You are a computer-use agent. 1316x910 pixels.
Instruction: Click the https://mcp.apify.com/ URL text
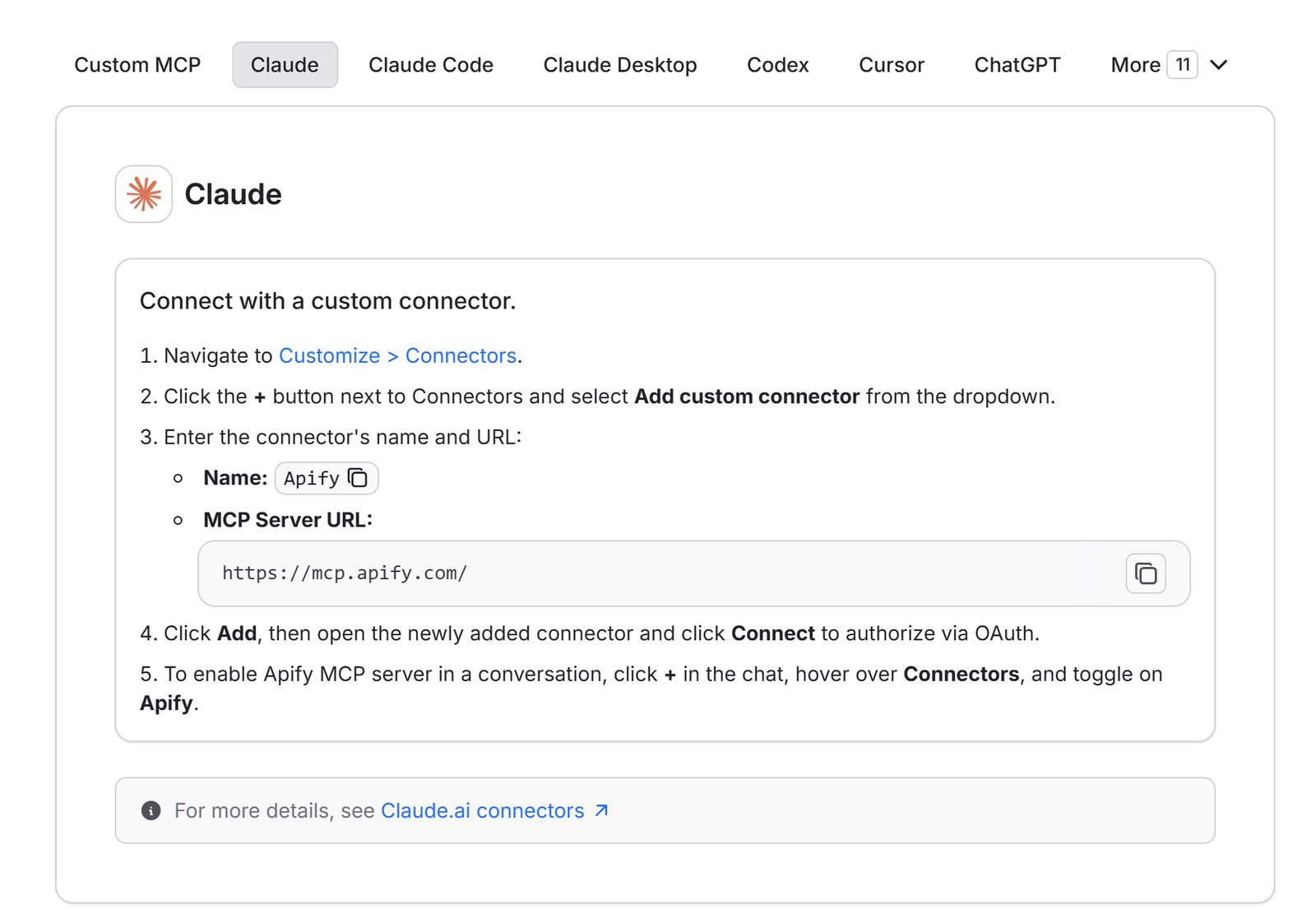(345, 573)
